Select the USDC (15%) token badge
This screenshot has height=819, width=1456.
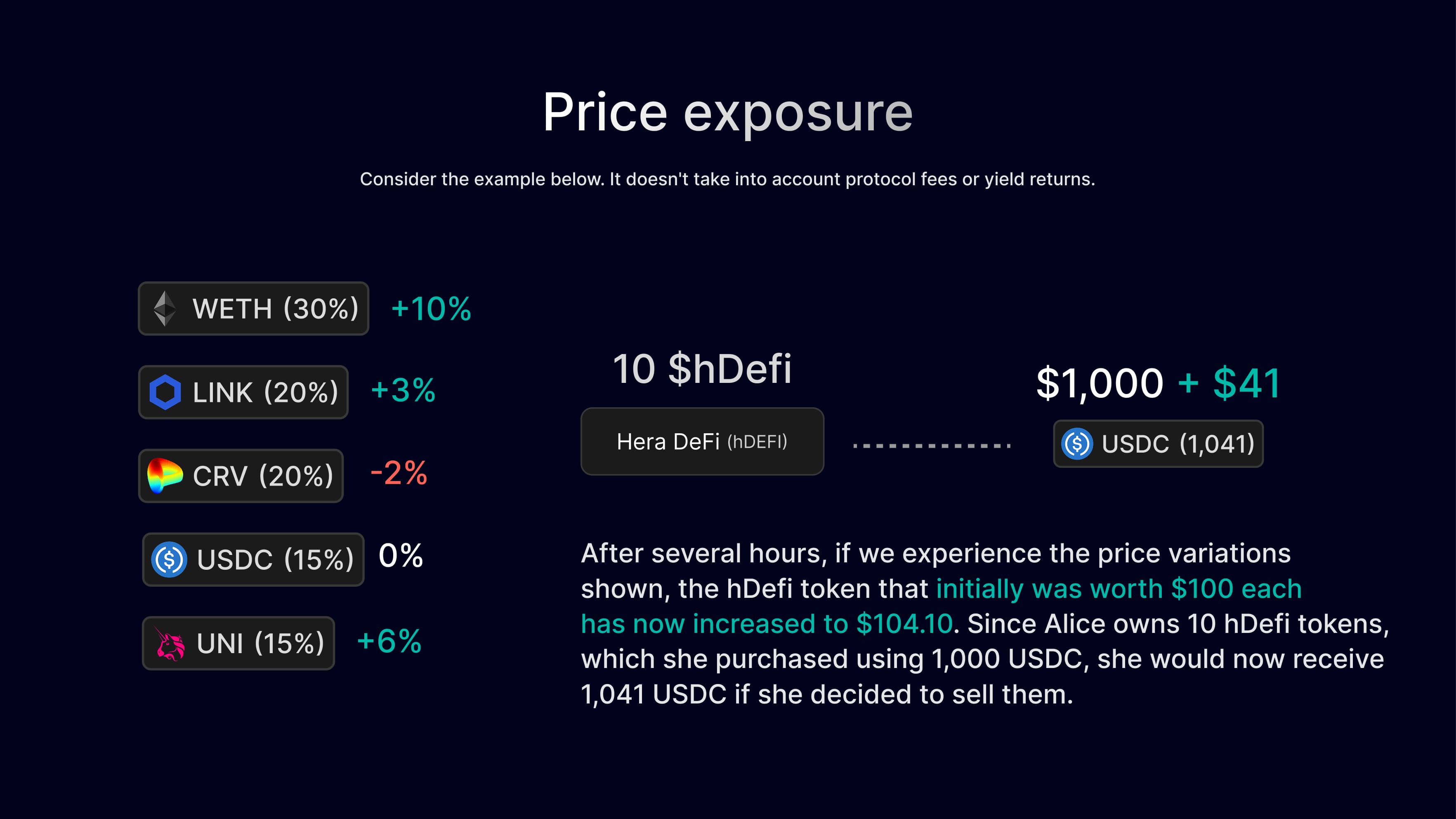pos(253,559)
